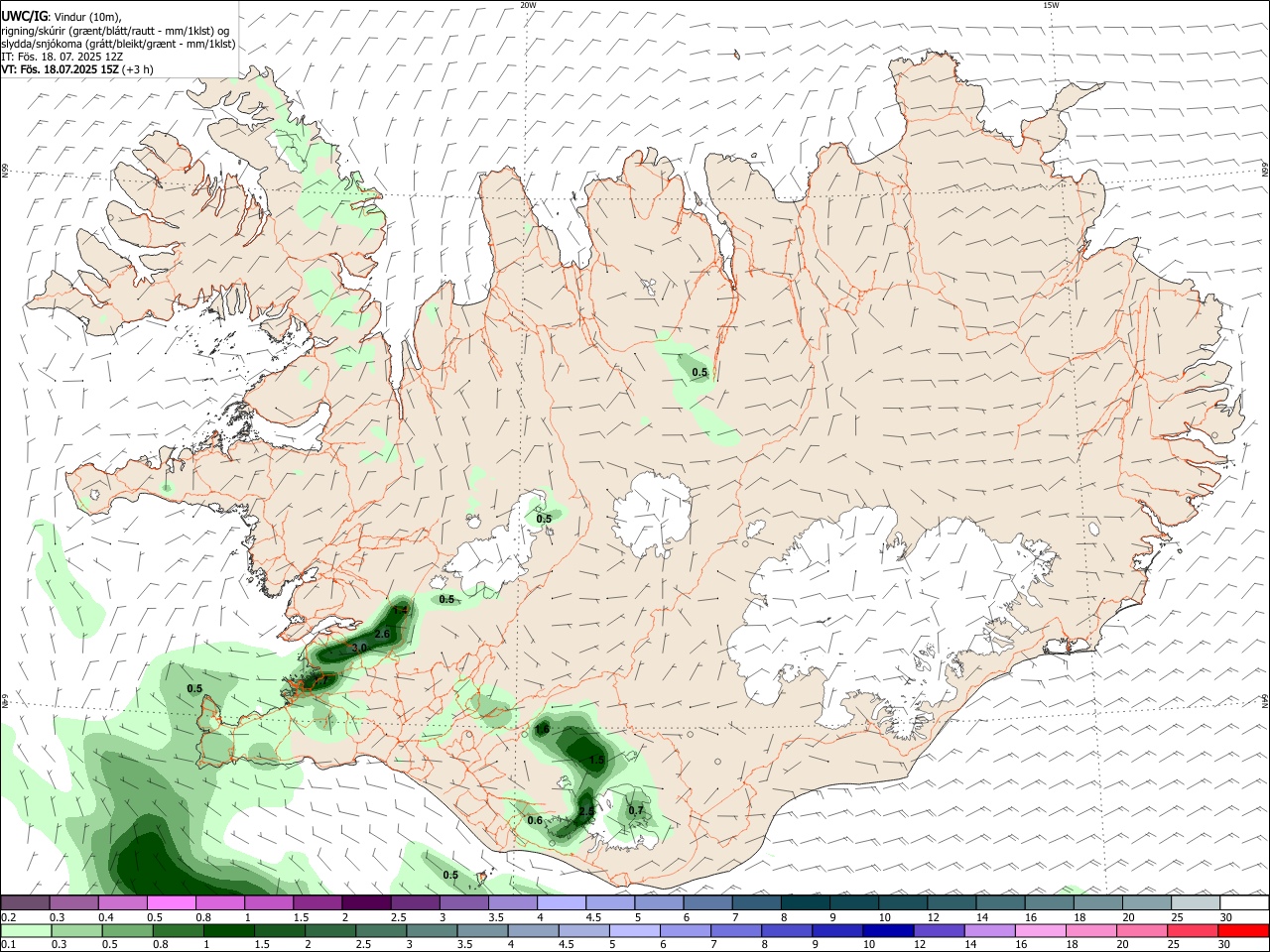Click the 3.0 rainfall value near Reykjavik
This screenshot has width=1270, height=952.
[359, 648]
